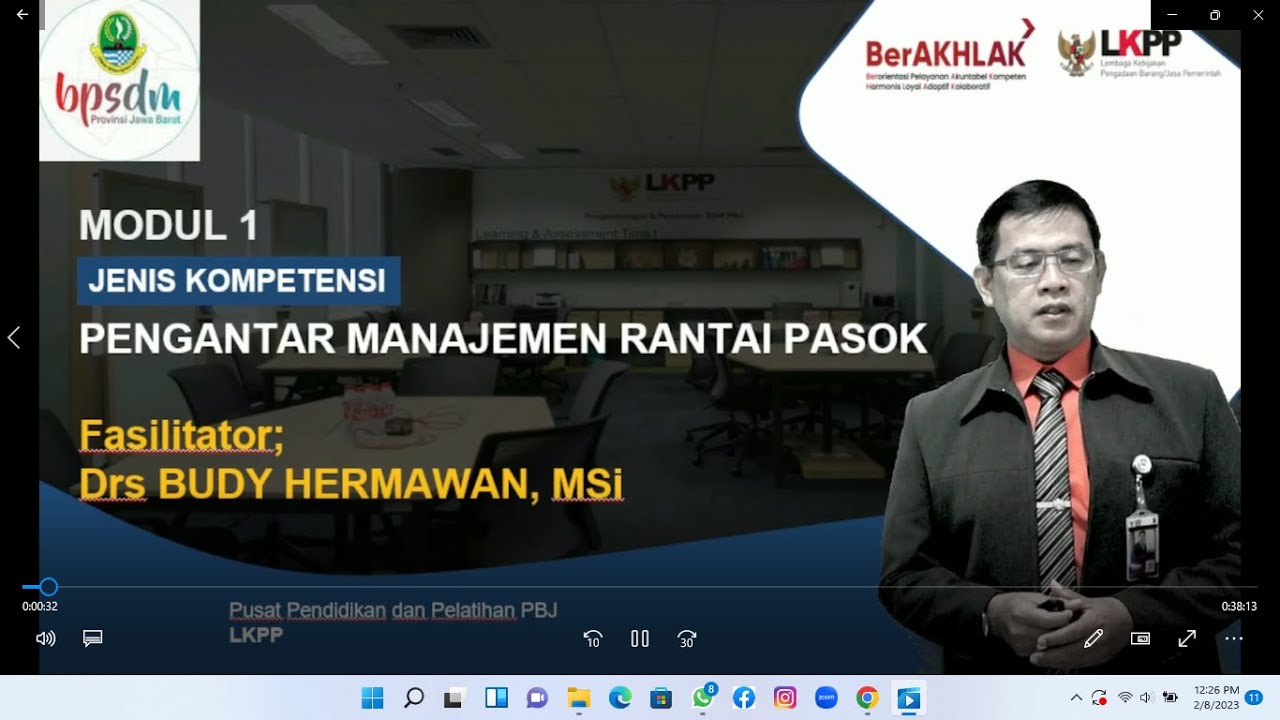Show previous item with left chevron
Viewport: 1280px width, 720px height.
point(14,338)
